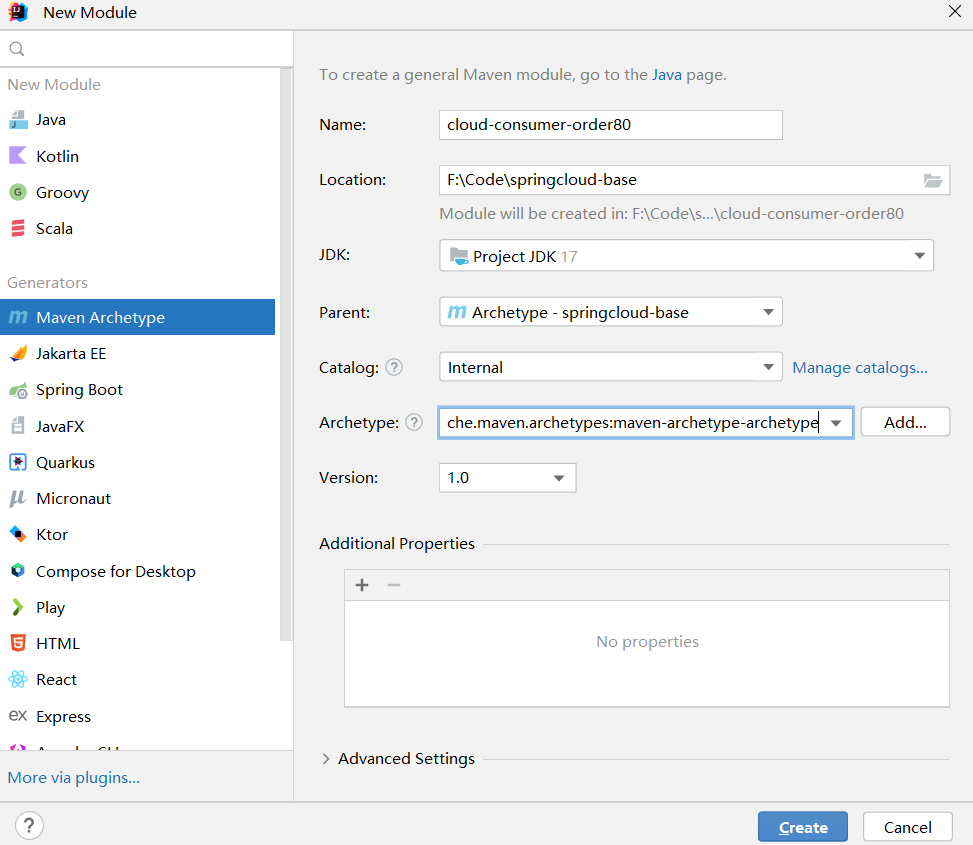Click the Name input field
This screenshot has height=845, width=973.
click(x=611, y=125)
